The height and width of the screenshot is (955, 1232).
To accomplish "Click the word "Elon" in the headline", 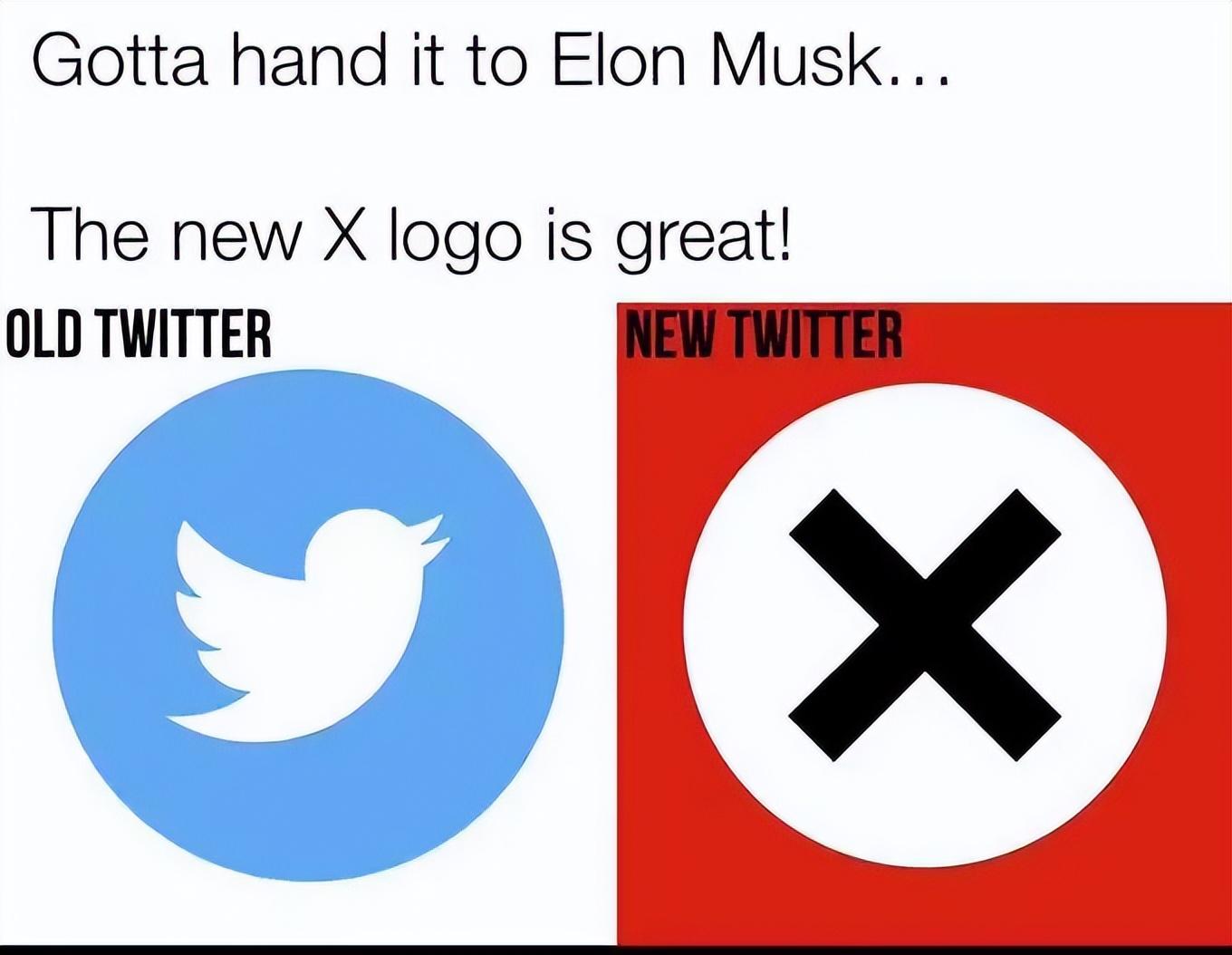I will click(619, 61).
